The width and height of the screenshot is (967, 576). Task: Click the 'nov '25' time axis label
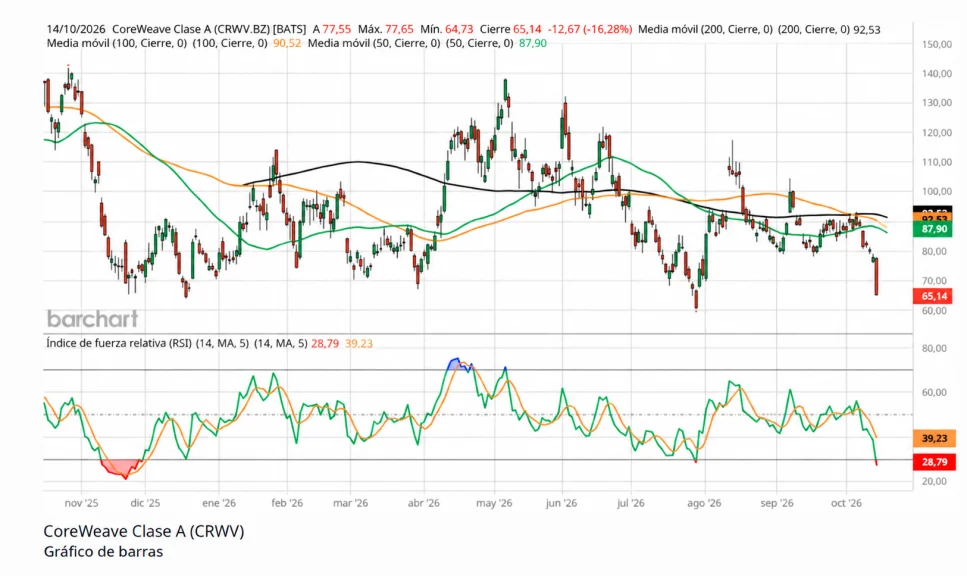point(81,503)
